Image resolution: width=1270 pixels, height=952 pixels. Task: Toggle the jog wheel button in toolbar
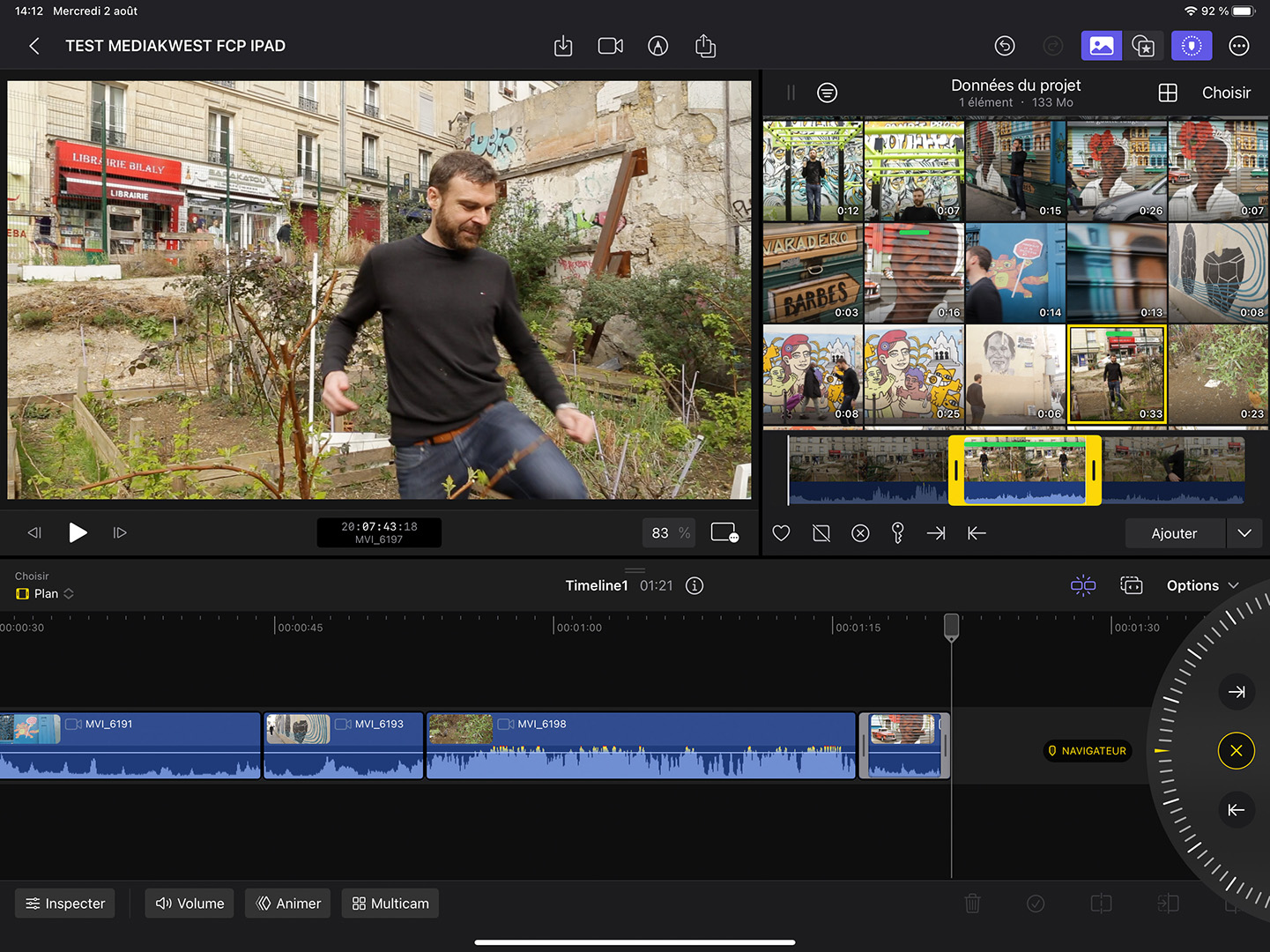tap(1191, 46)
